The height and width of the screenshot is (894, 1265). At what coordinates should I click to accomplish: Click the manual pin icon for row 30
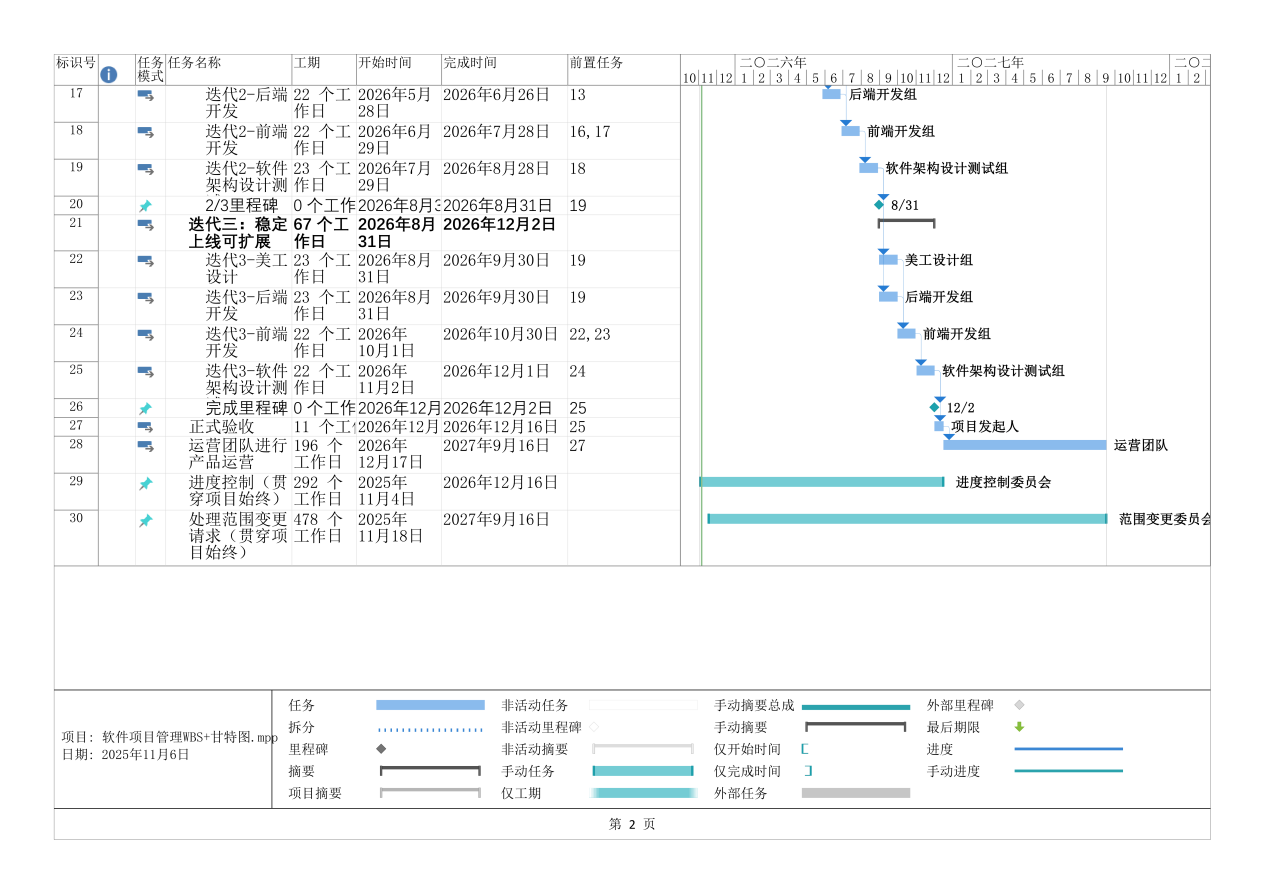(x=145, y=521)
